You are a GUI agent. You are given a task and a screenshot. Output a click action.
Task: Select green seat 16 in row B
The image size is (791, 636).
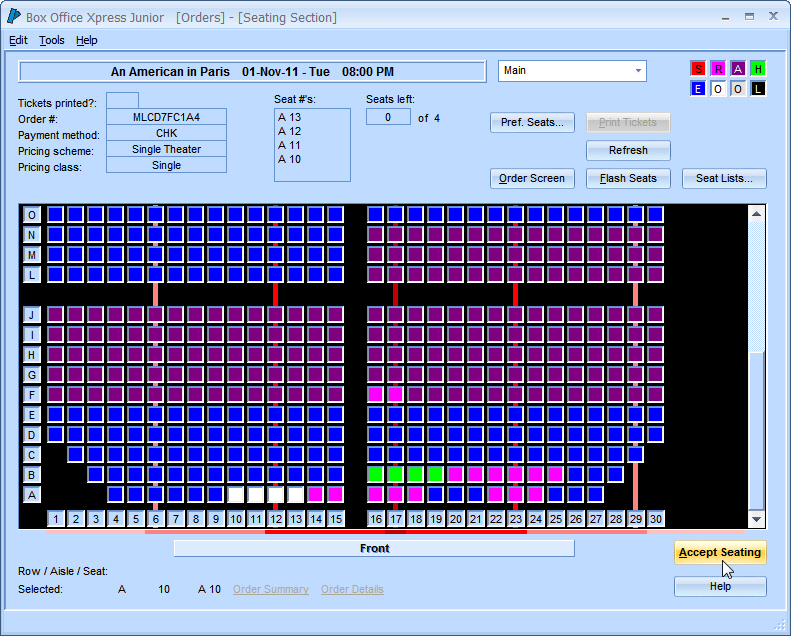click(376, 474)
